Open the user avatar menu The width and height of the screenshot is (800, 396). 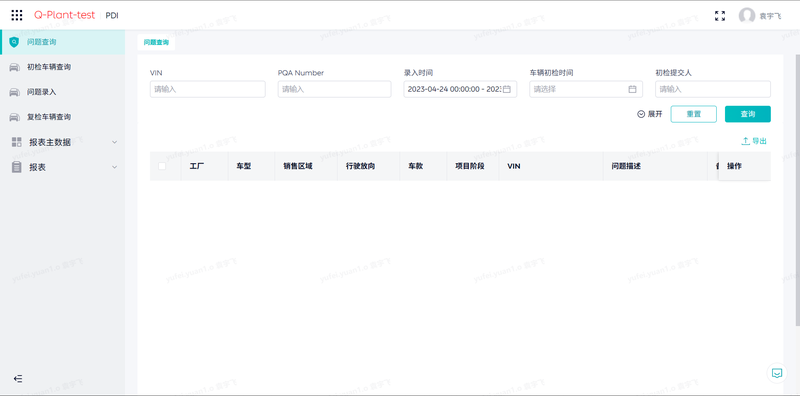click(x=747, y=16)
